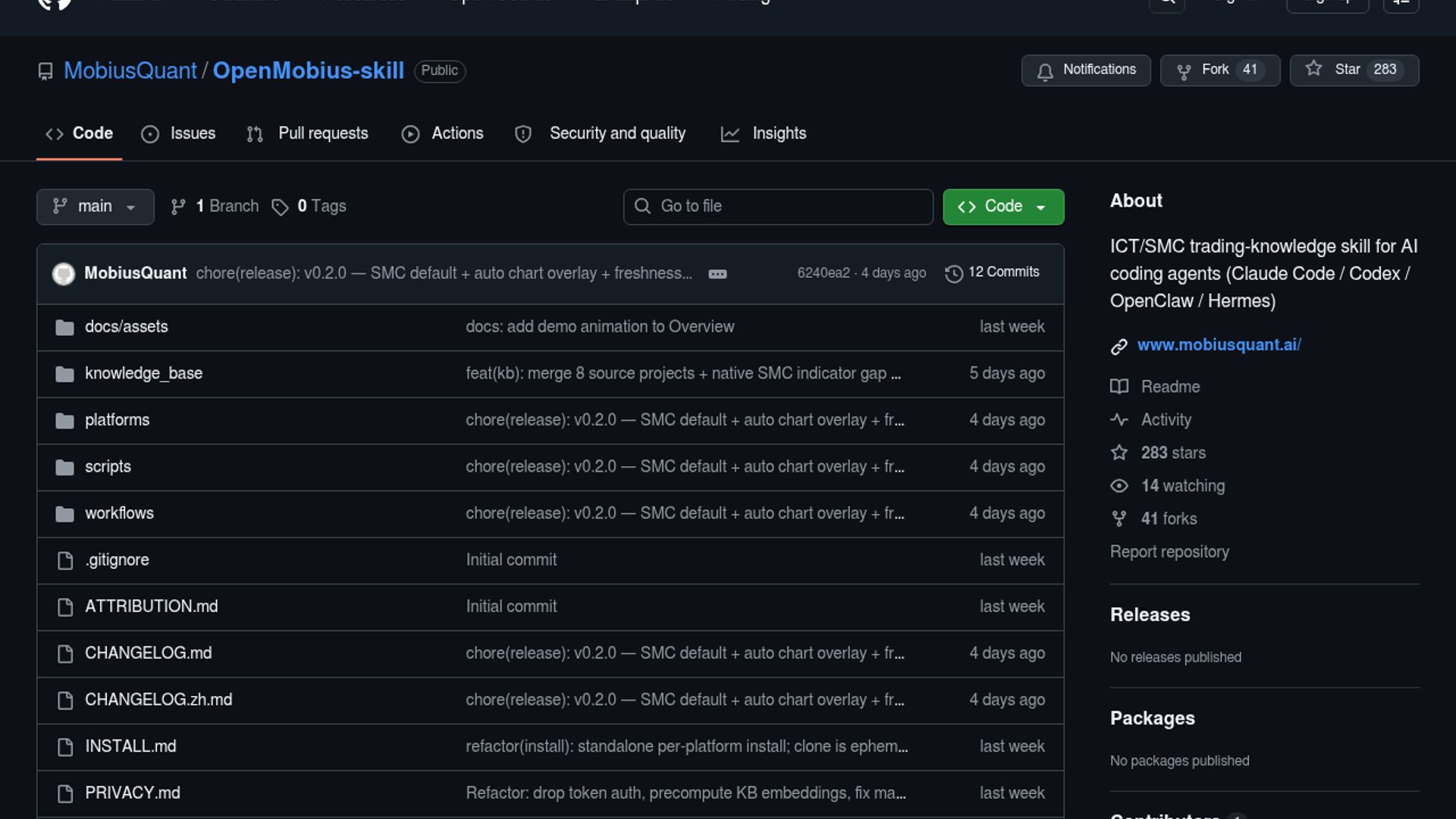Fork the repository
Image resolution: width=1456 pixels, height=819 pixels.
click(x=1220, y=71)
